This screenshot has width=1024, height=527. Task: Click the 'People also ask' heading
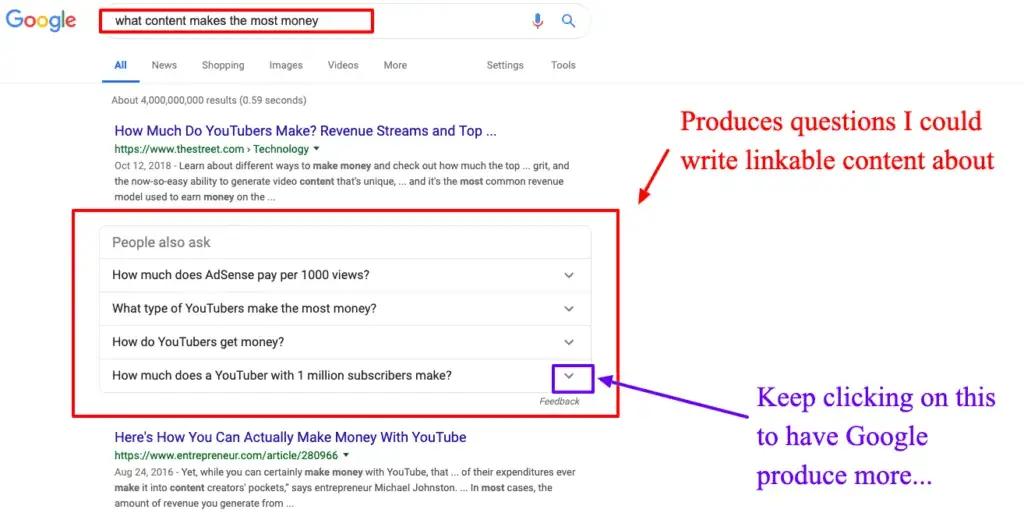[x=161, y=242]
